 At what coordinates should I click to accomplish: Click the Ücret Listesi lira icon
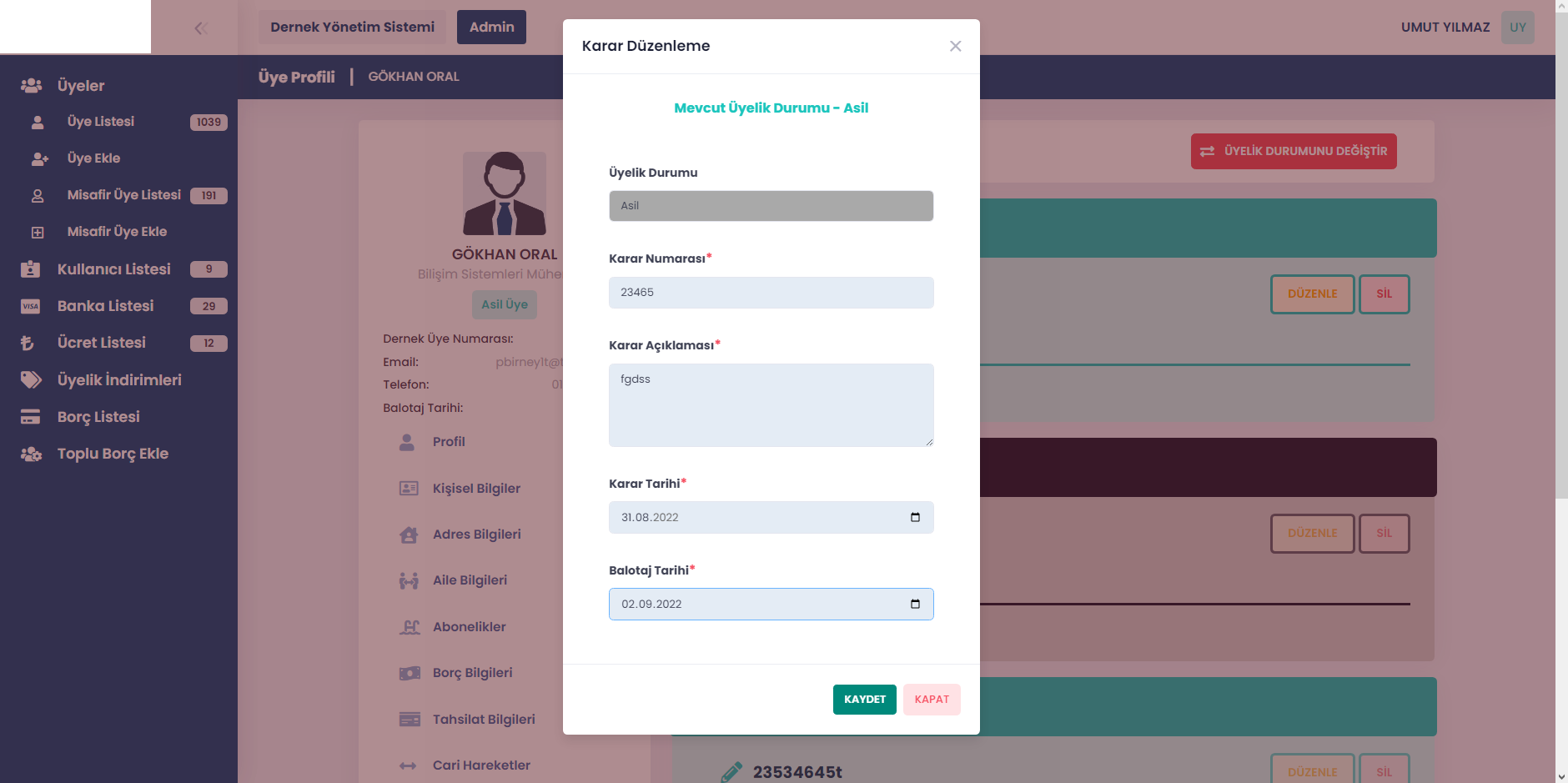pyautogui.click(x=28, y=343)
